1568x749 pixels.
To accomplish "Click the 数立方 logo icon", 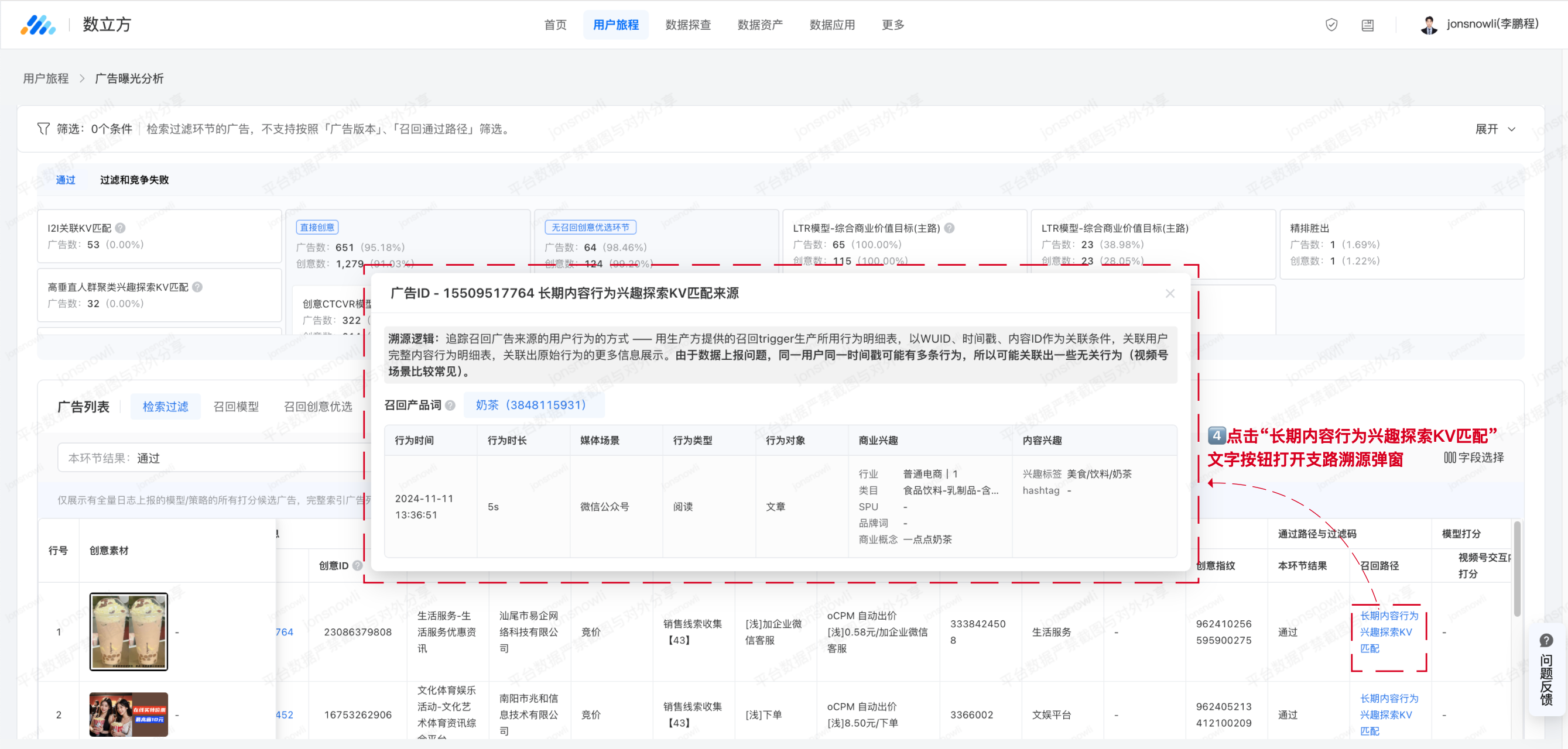I will pyautogui.click(x=37, y=25).
